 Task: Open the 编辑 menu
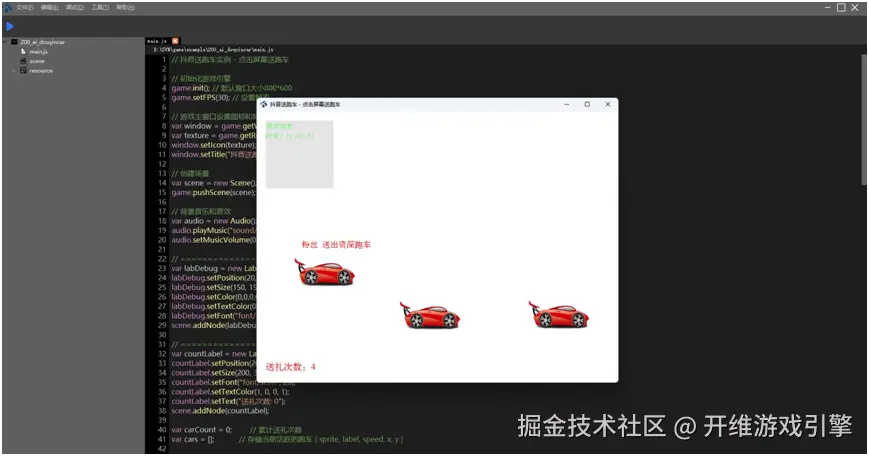click(49, 7)
